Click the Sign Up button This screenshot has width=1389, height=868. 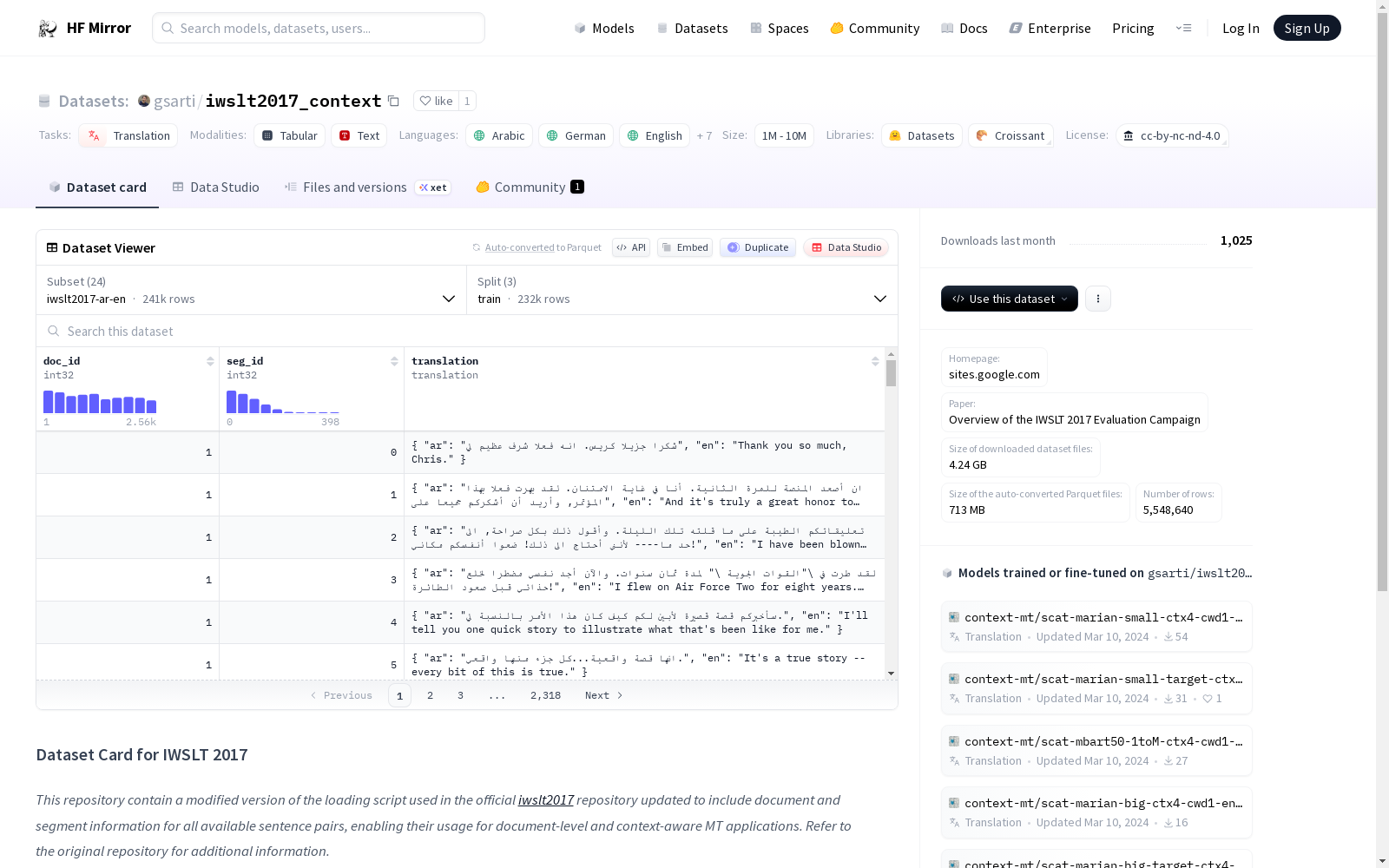tap(1307, 28)
